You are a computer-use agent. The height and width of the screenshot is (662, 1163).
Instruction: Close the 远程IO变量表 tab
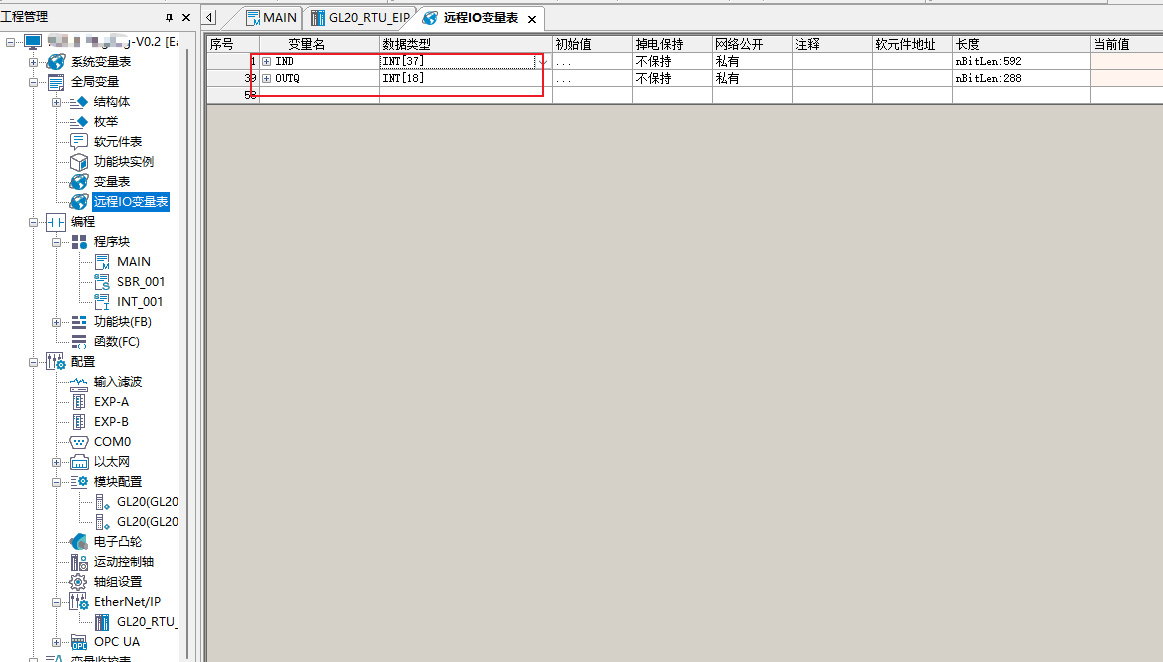[x=532, y=19]
